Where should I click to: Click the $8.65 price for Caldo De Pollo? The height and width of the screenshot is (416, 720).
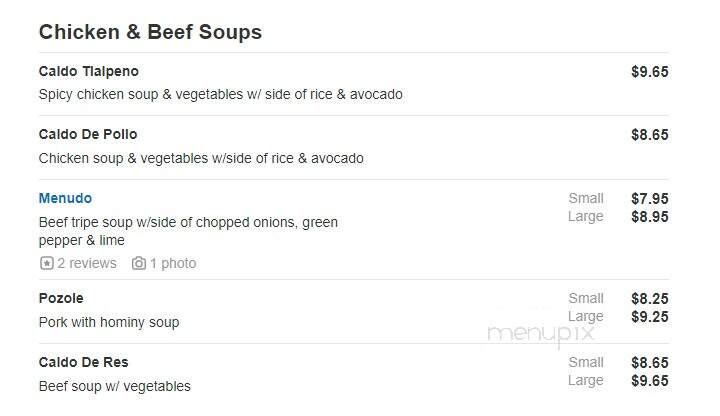coord(649,135)
